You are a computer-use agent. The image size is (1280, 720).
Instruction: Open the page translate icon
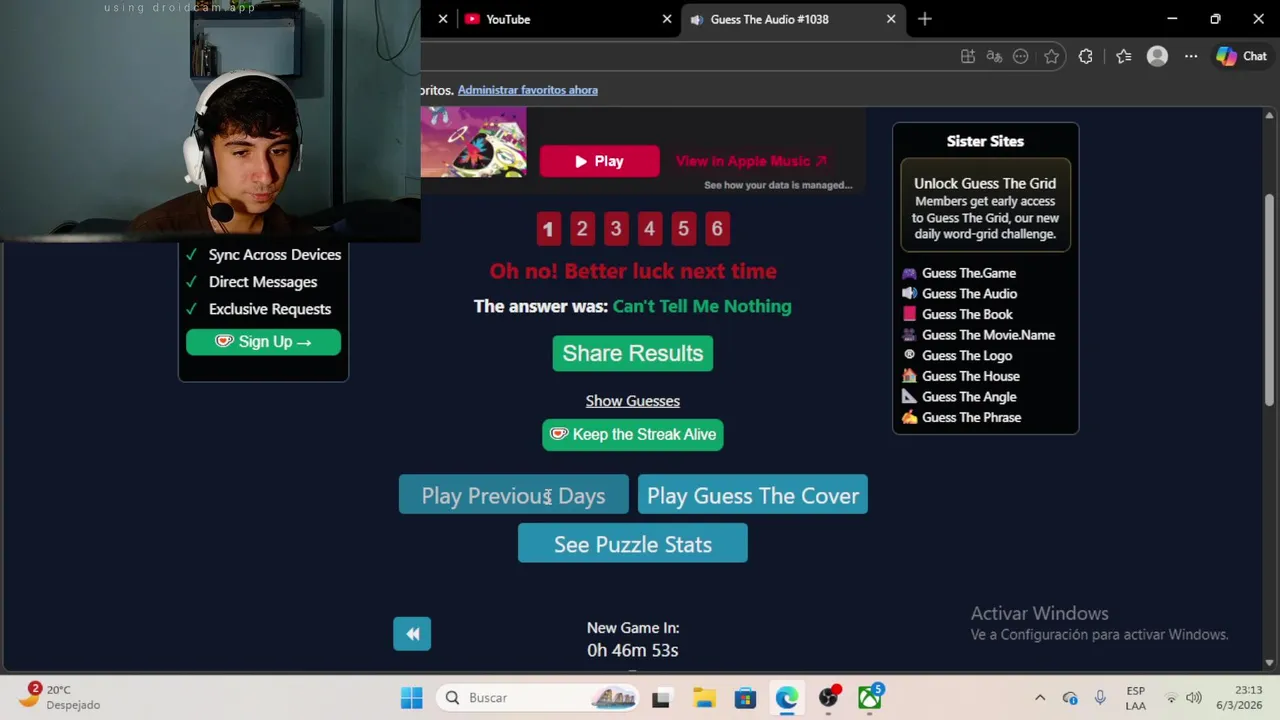point(994,57)
